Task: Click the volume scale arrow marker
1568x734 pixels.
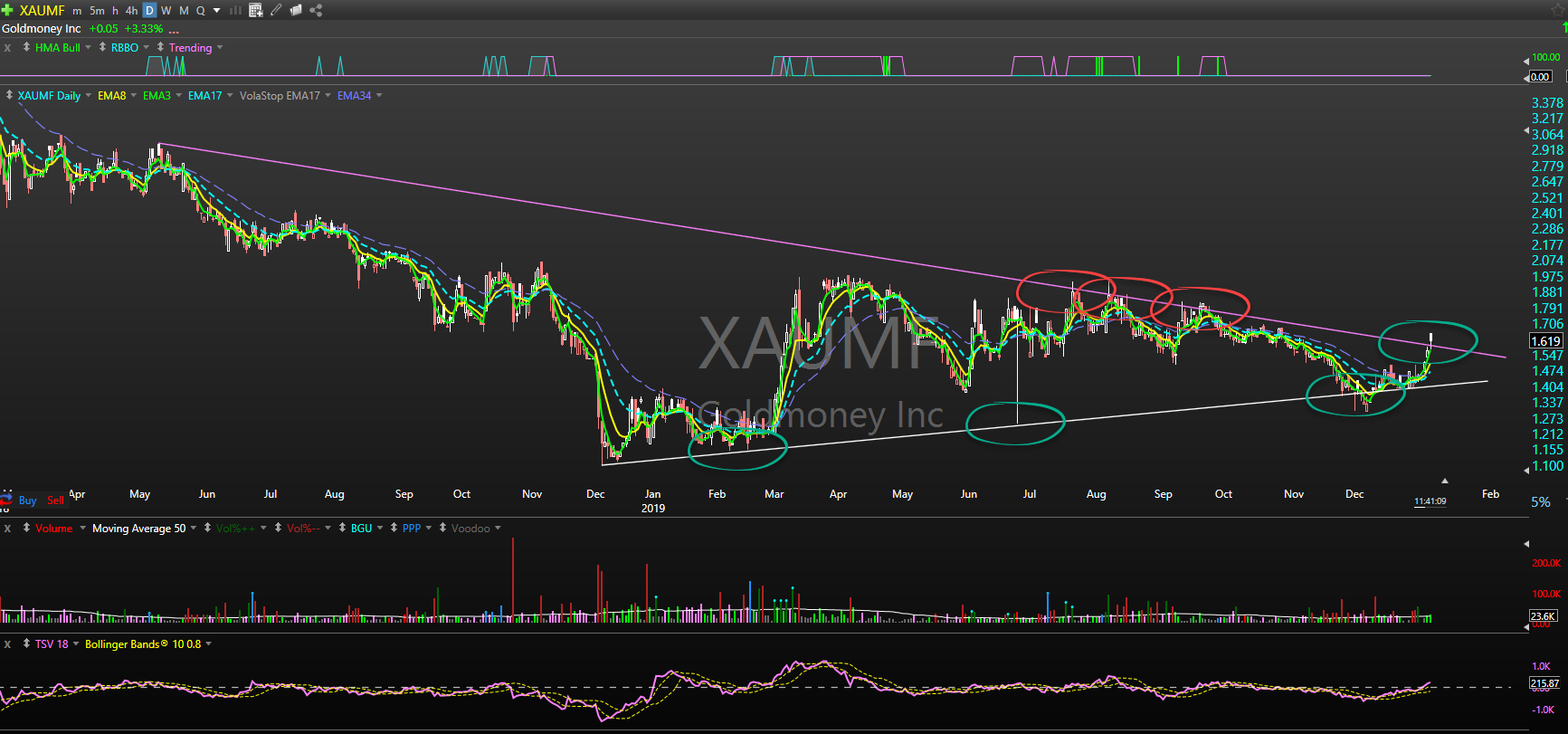Action: 1526,544
